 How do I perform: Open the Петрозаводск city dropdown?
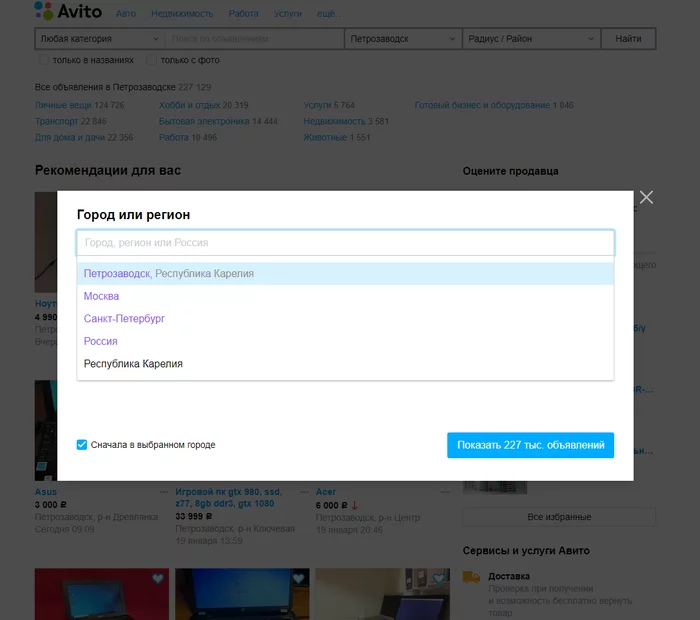(403, 39)
